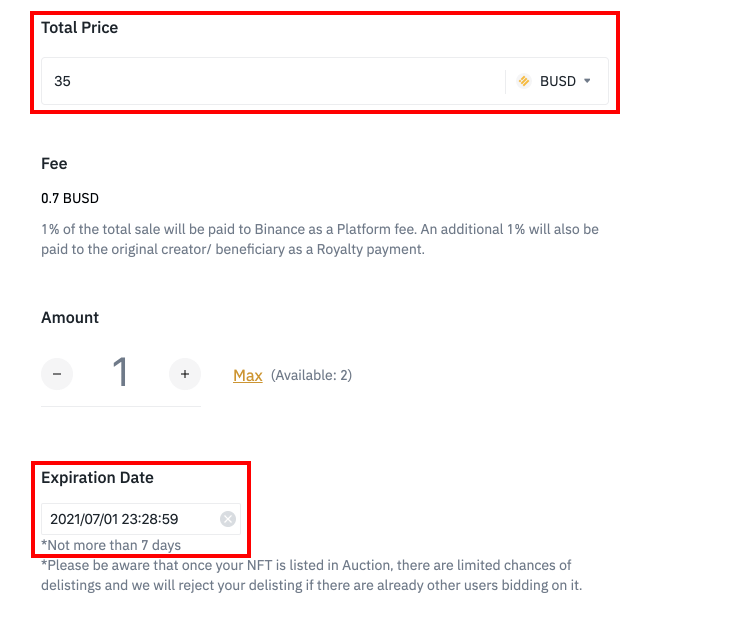Click the Max amount link
The image size is (755, 631).
click(x=248, y=375)
